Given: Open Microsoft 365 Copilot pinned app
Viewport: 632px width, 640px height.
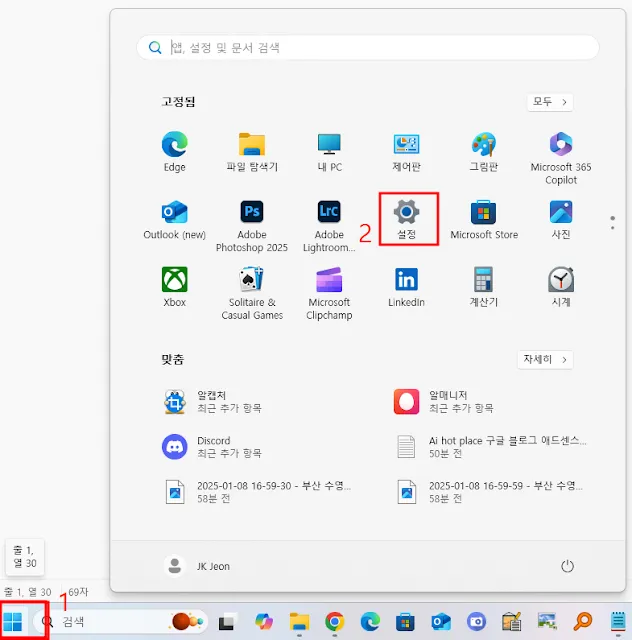Looking at the screenshot, I should coord(561,158).
